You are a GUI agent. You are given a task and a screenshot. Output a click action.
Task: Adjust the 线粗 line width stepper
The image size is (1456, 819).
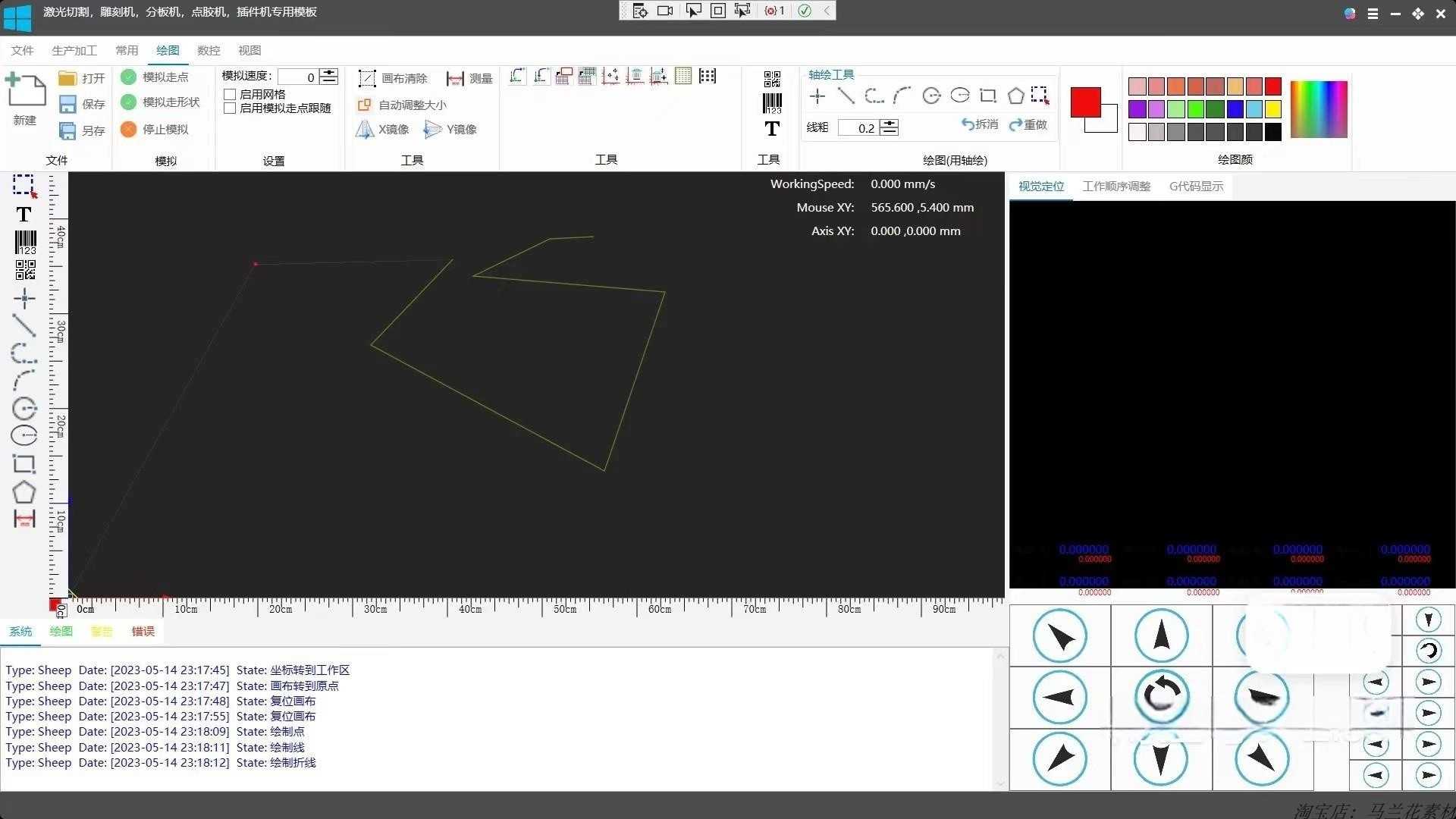tap(890, 127)
